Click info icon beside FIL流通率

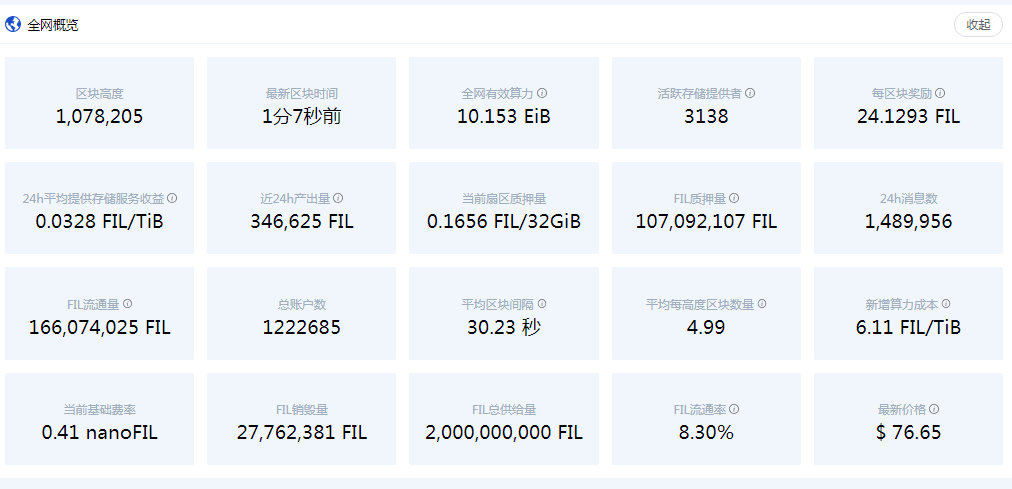[735, 409]
